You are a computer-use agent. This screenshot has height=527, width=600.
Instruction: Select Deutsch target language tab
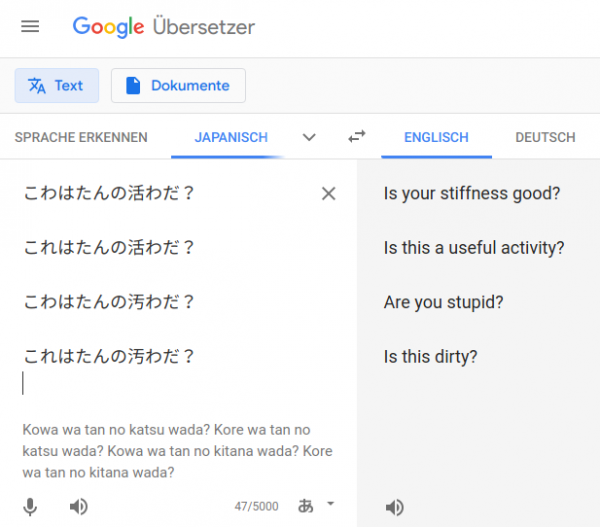pyautogui.click(x=545, y=137)
